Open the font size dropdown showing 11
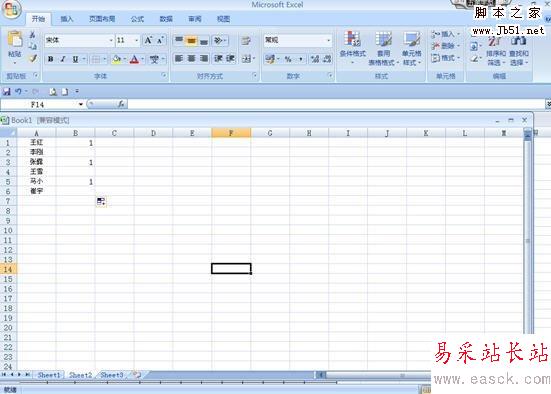This screenshot has height=394, width=551. coord(137,40)
